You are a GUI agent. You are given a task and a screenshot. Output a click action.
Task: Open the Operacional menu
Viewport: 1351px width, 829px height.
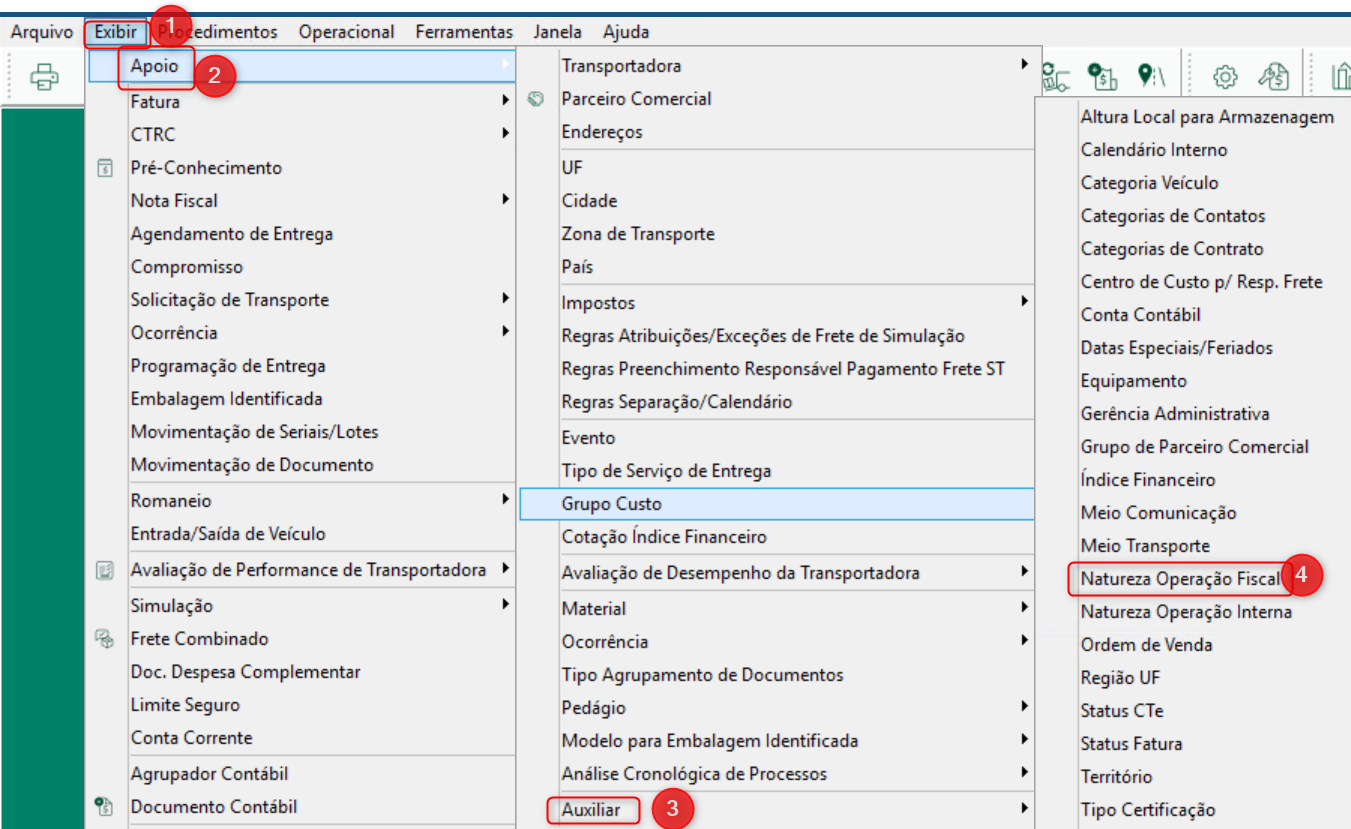346,32
